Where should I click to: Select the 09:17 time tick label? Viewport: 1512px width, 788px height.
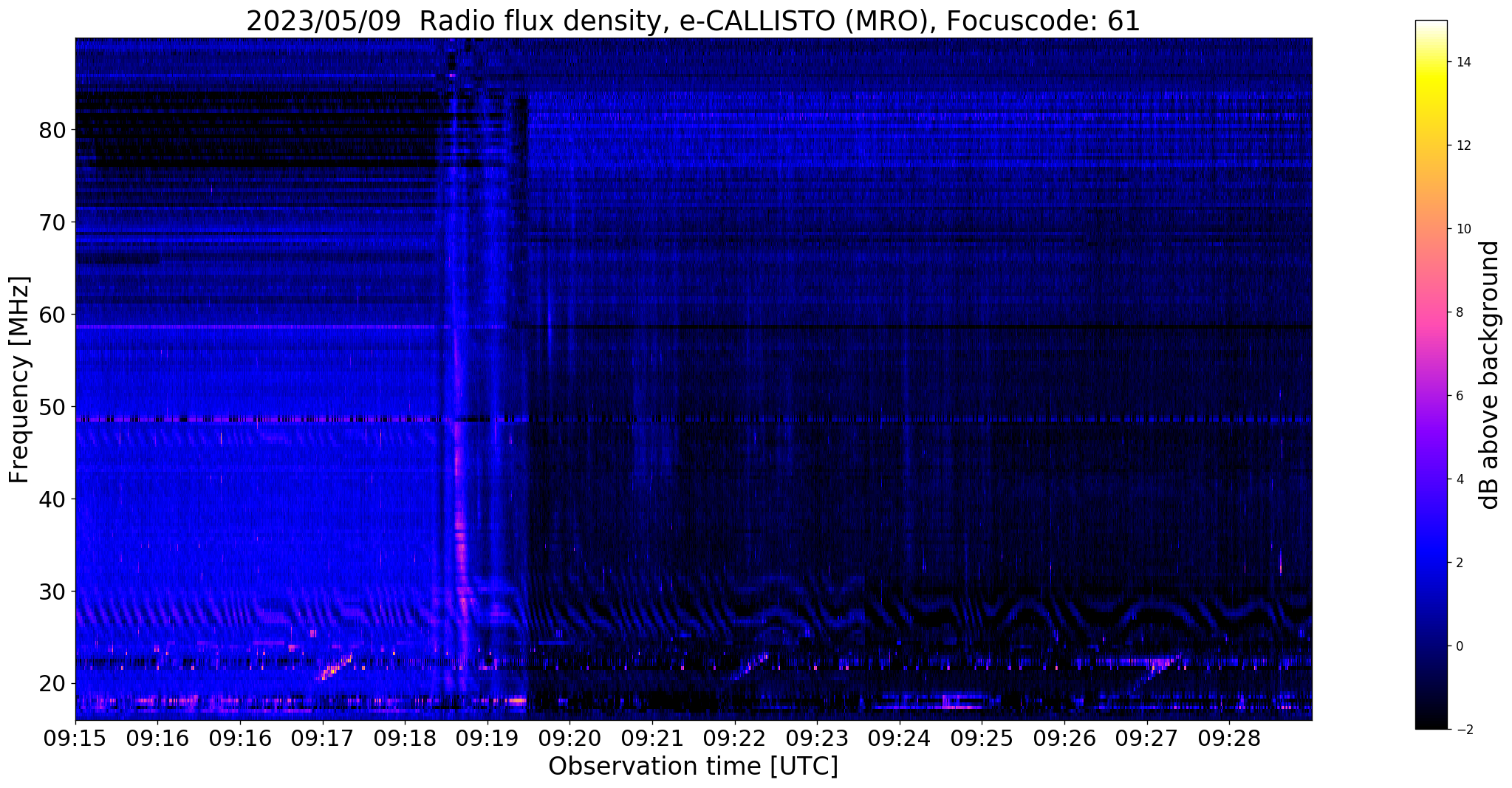[x=322, y=739]
